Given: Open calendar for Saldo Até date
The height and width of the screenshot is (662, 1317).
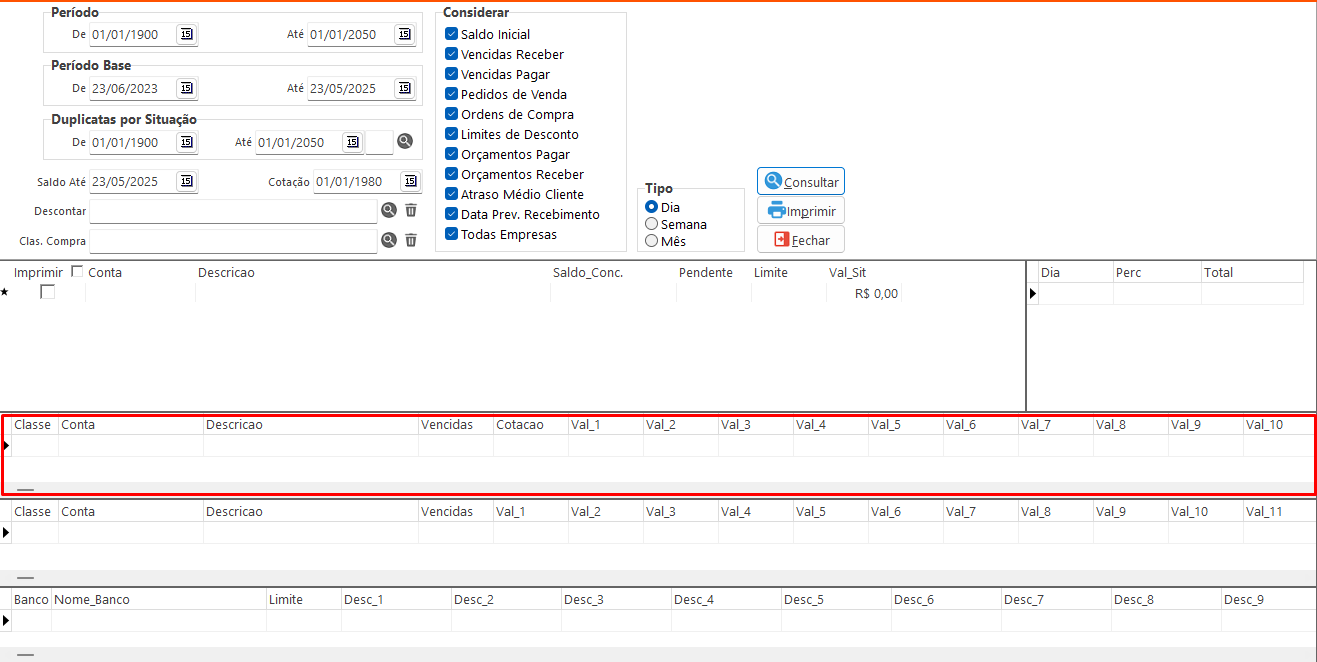Looking at the screenshot, I should tap(186, 182).
